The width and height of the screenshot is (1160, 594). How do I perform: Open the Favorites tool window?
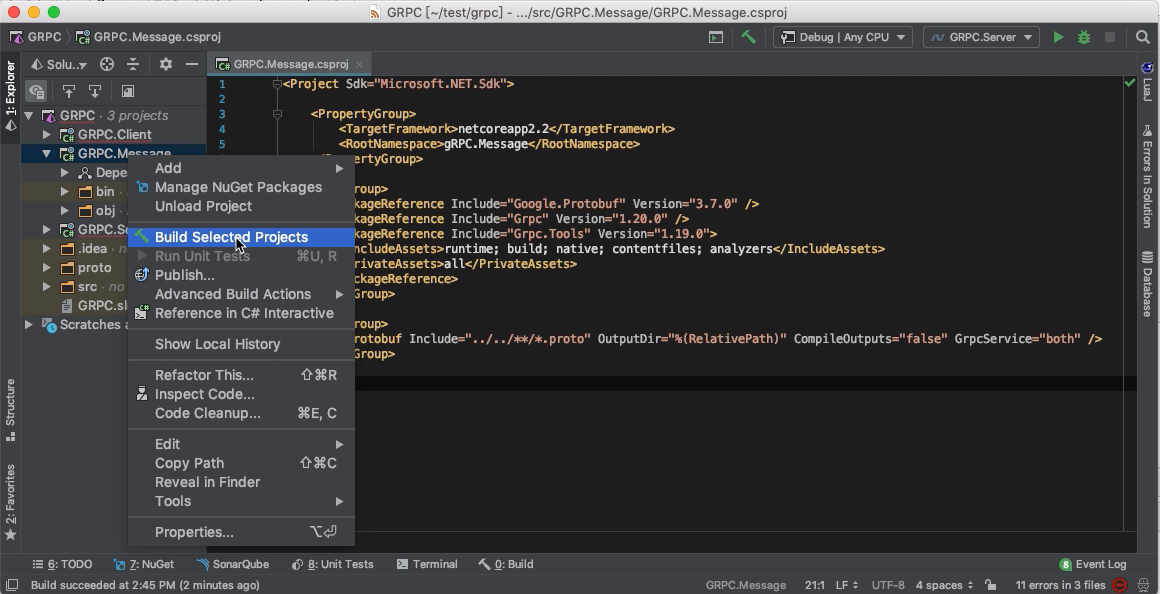(10, 502)
